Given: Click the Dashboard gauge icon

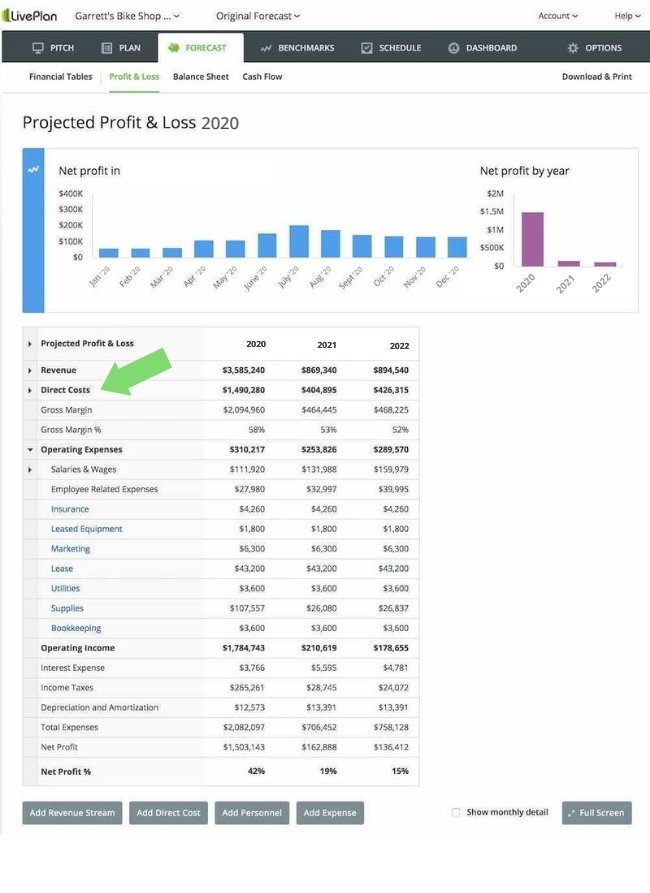Looking at the screenshot, I should [x=454, y=48].
